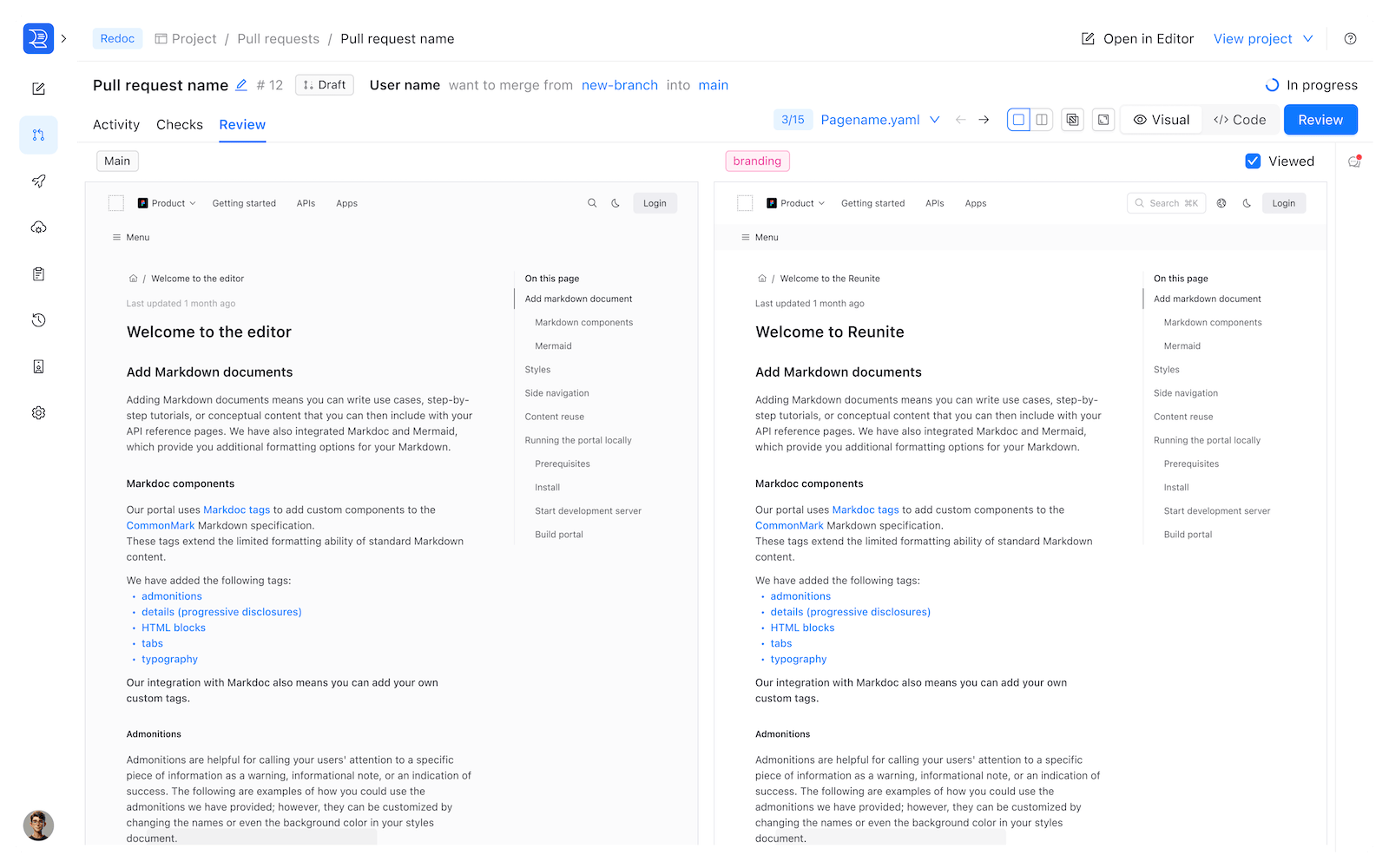Click the Open in Editor button
Viewport: 1389px width, 868px height.
[1137, 38]
